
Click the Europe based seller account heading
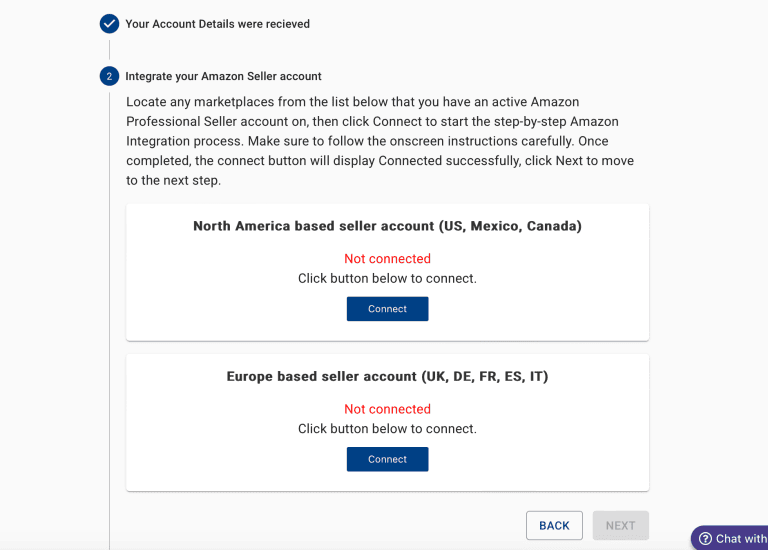click(387, 376)
